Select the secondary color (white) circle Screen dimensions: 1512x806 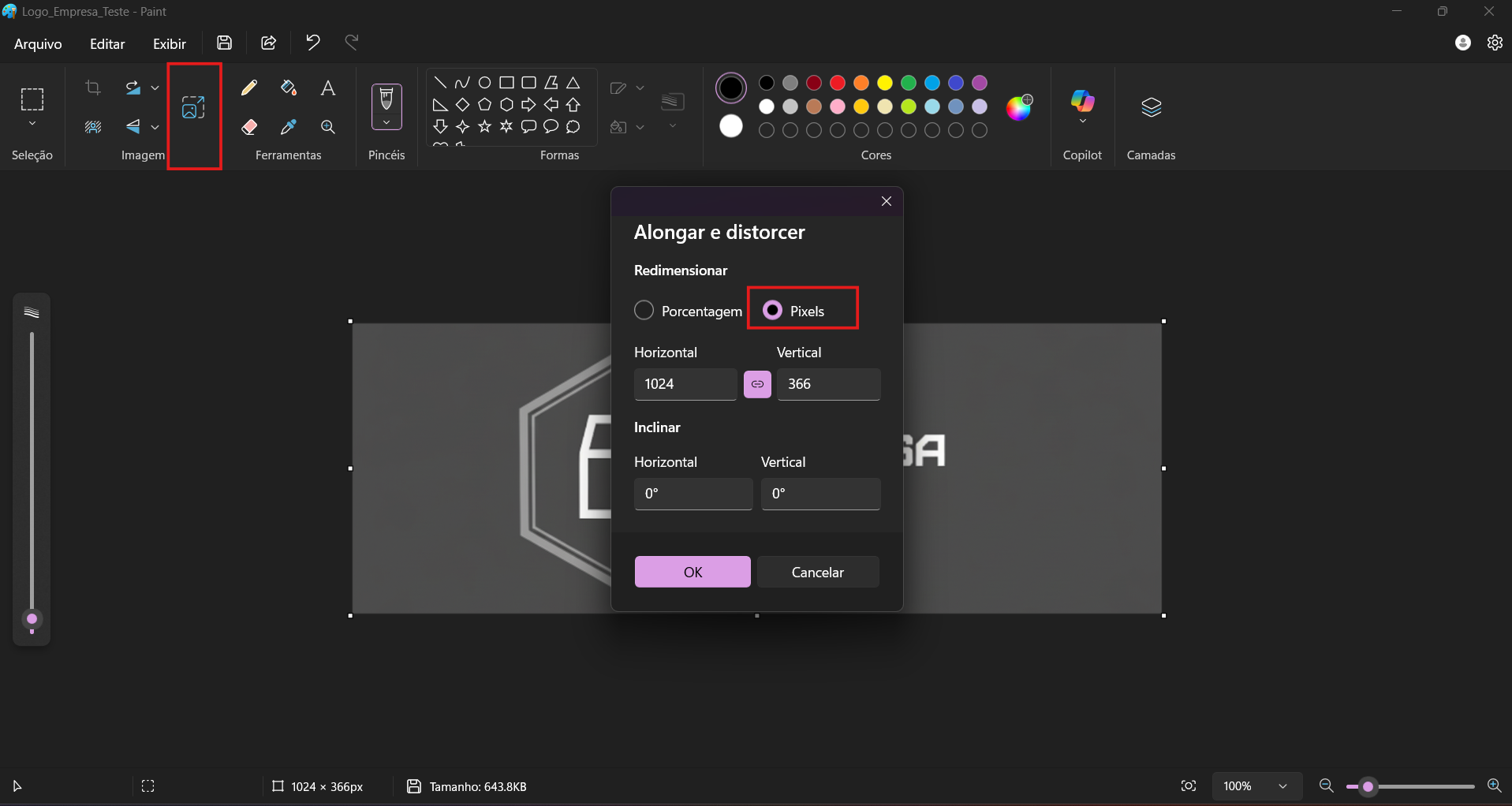coord(731,126)
